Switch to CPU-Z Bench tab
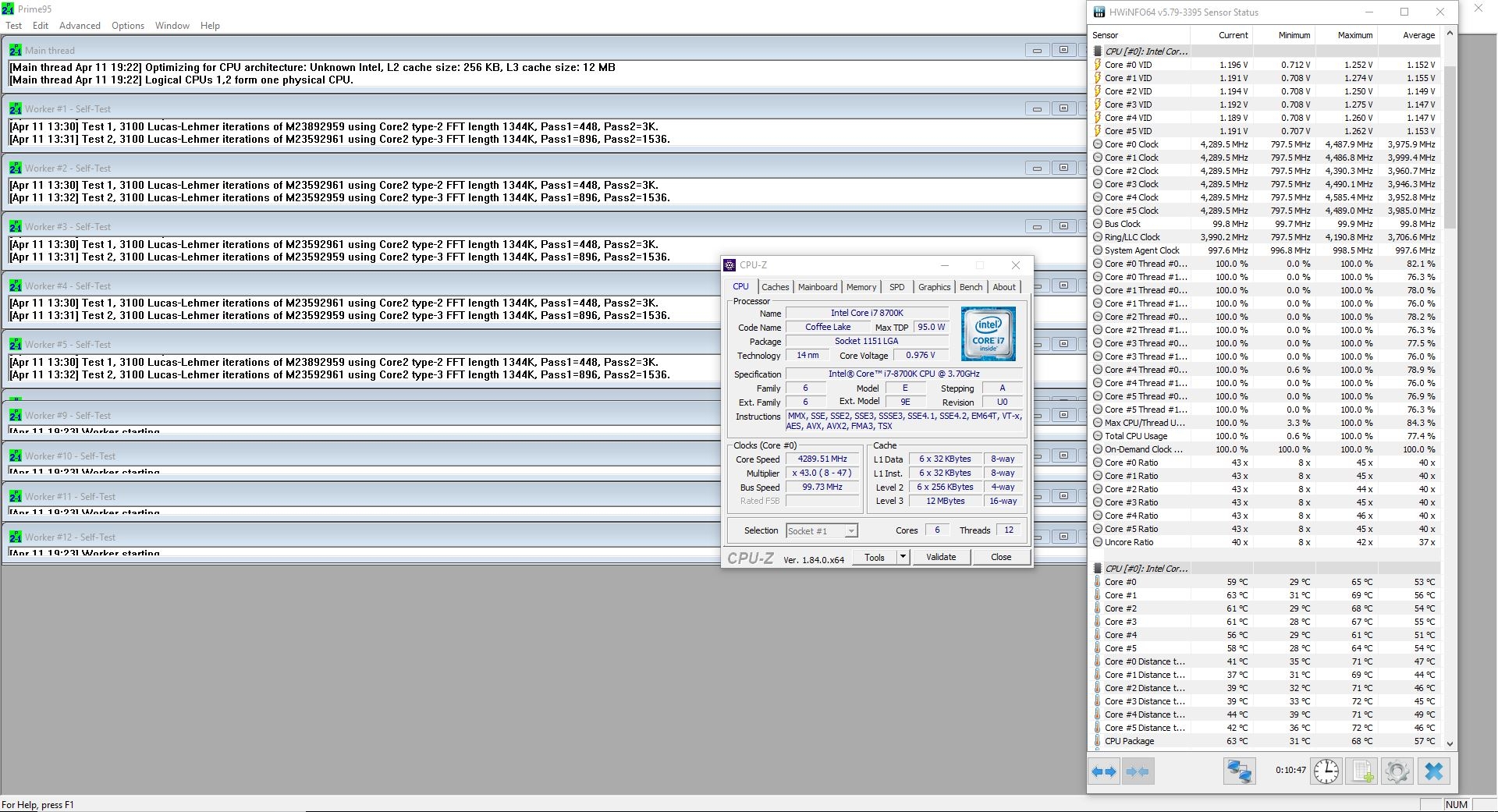Viewport: 1498px width, 812px height. pos(971,287)
